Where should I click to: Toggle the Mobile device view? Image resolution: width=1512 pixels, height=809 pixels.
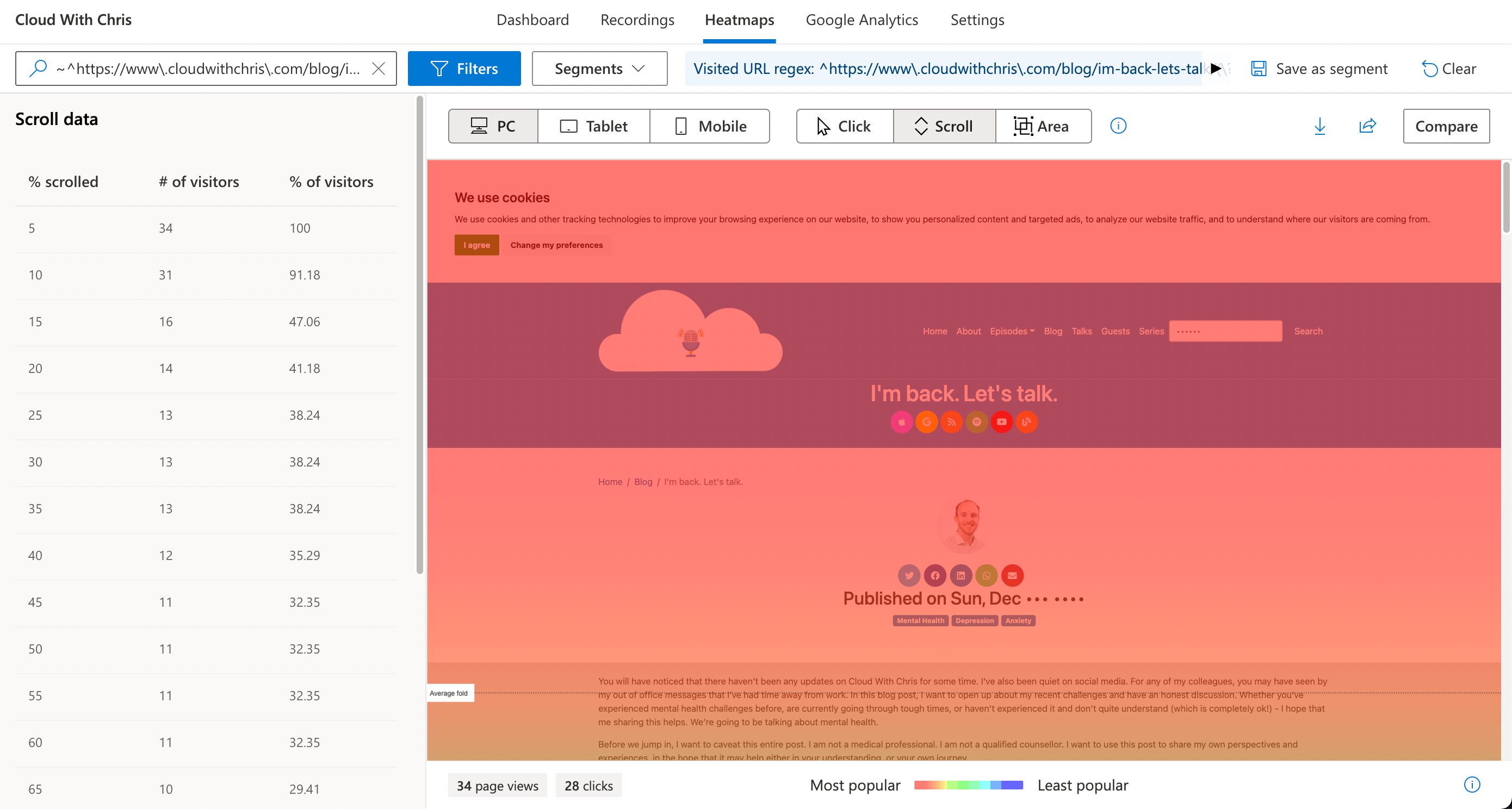coord(710,126)
